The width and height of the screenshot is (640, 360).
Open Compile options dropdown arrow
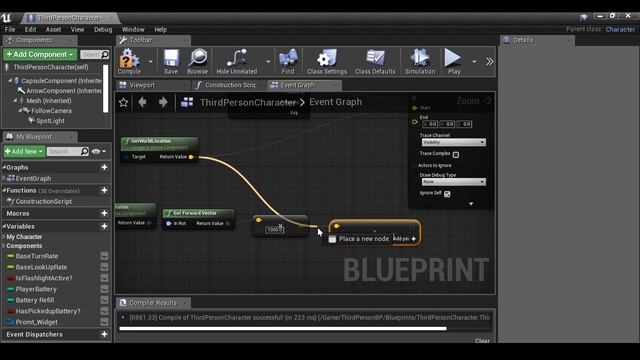coord(151,62)
